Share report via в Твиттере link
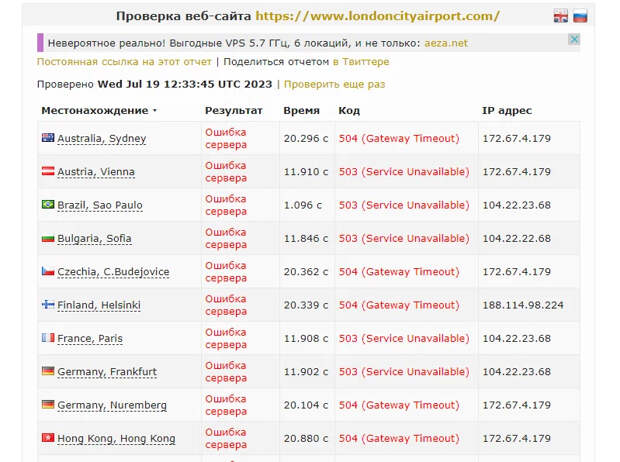Screen dimensions: 620x462 361,62
